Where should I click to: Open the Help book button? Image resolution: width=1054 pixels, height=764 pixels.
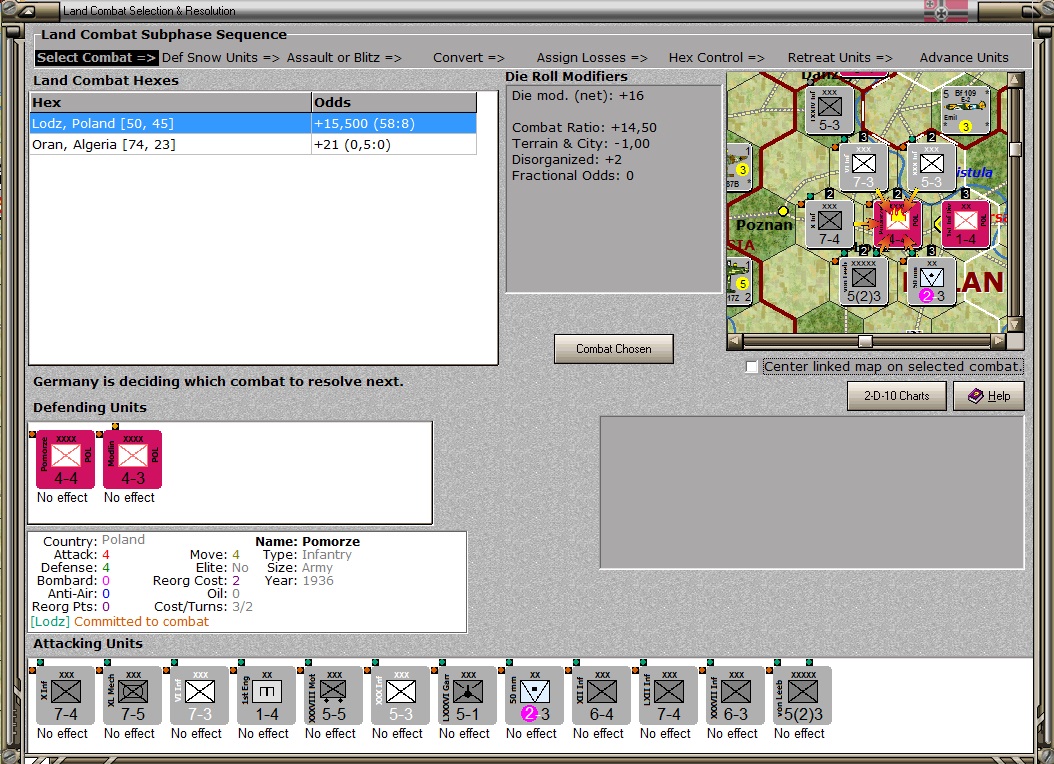coord(989,396)
